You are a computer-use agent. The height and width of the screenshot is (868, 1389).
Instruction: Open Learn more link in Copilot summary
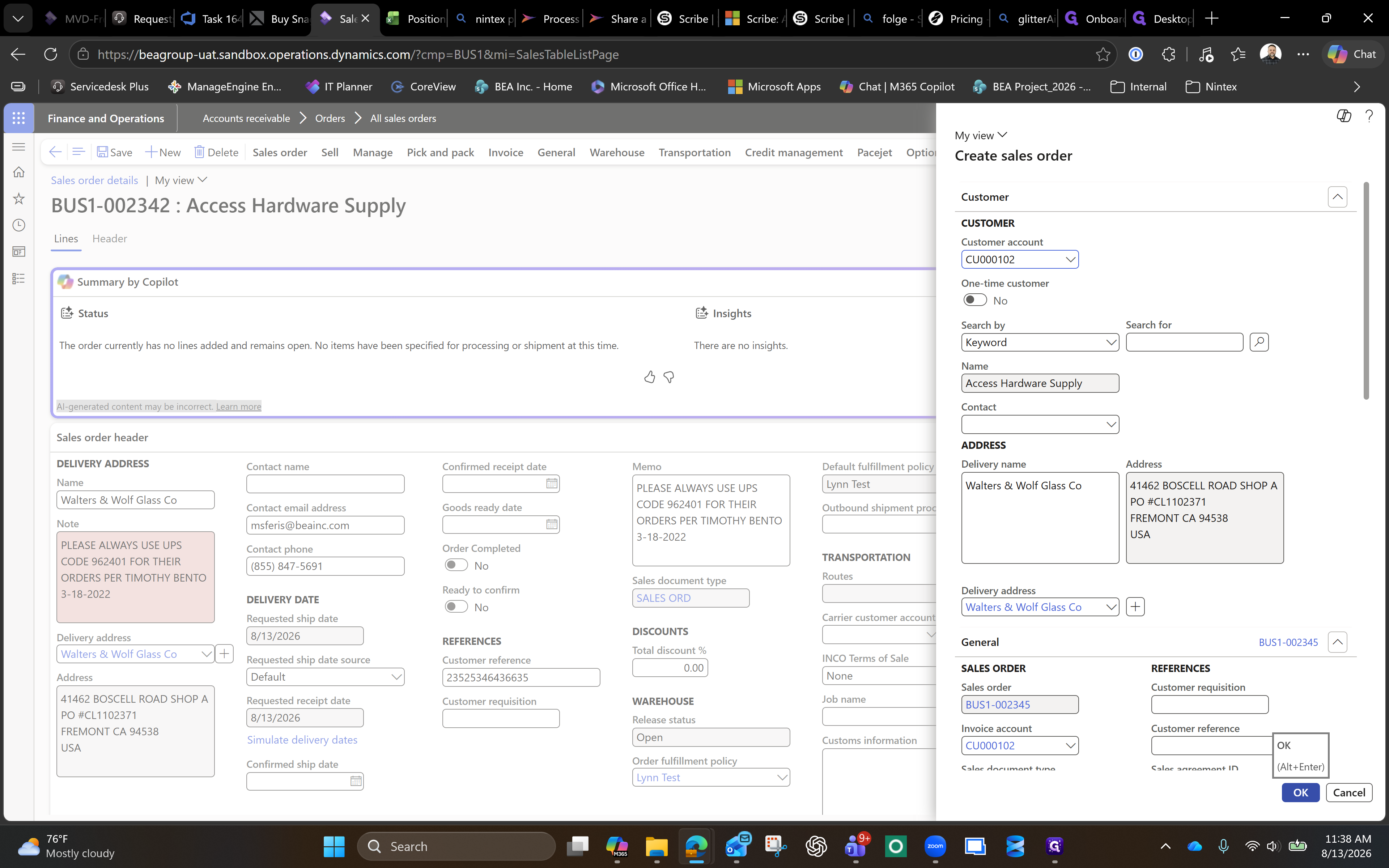pos(238,407)
